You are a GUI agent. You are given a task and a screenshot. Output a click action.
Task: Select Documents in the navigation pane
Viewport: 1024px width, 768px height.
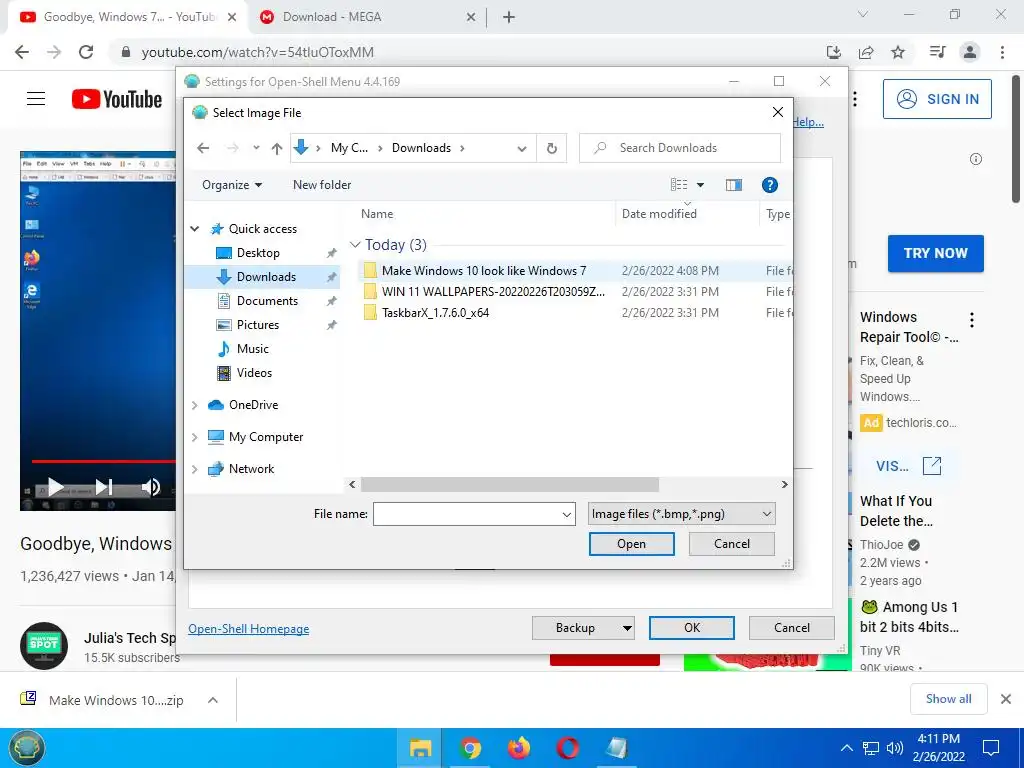click(x=267, y=300)
